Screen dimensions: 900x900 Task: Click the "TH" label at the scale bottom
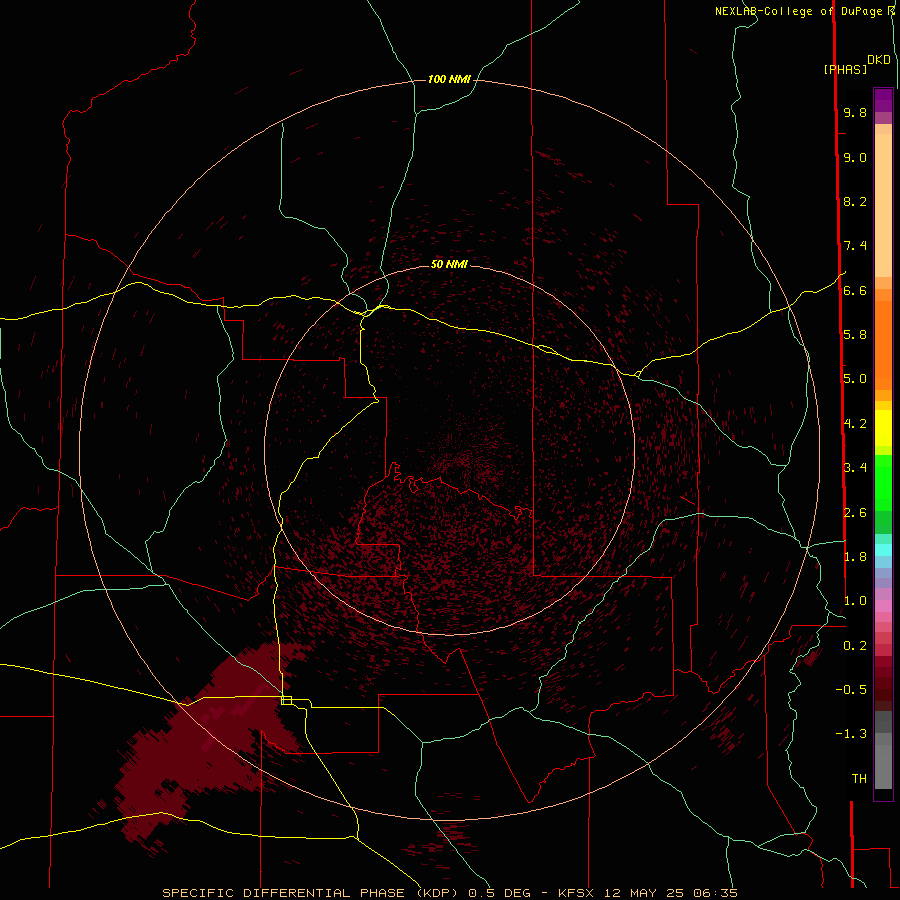pos(859,779)
